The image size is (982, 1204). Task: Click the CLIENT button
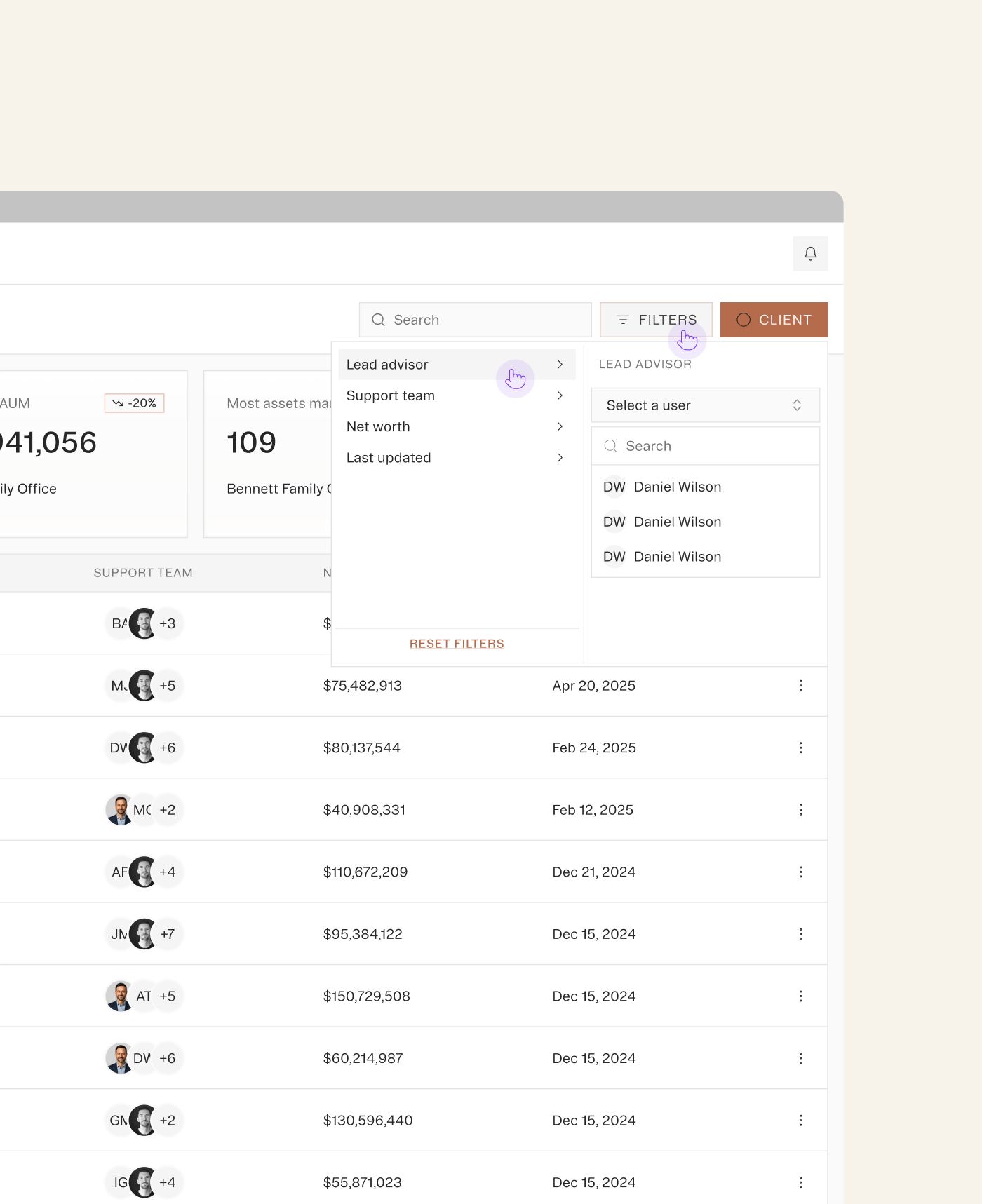pos(774,320)
